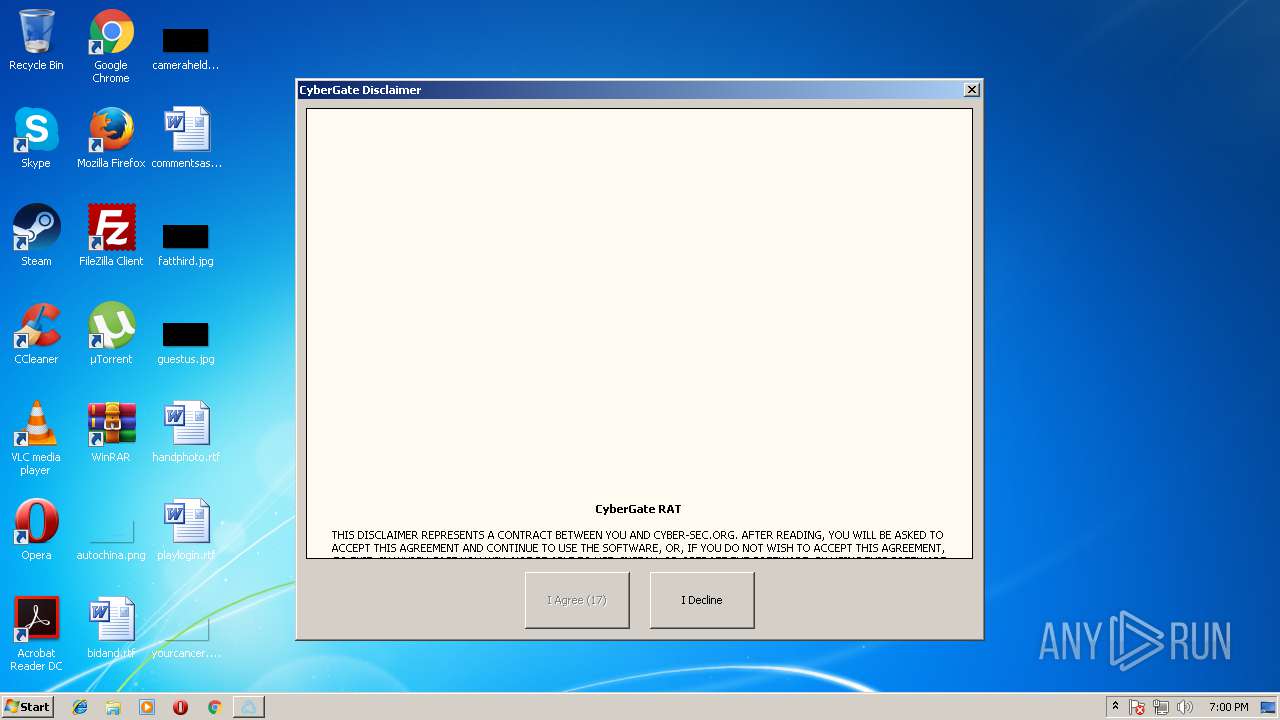Open the Recycle Bin desktop icon
The image size is (1280, 720).
36,40
